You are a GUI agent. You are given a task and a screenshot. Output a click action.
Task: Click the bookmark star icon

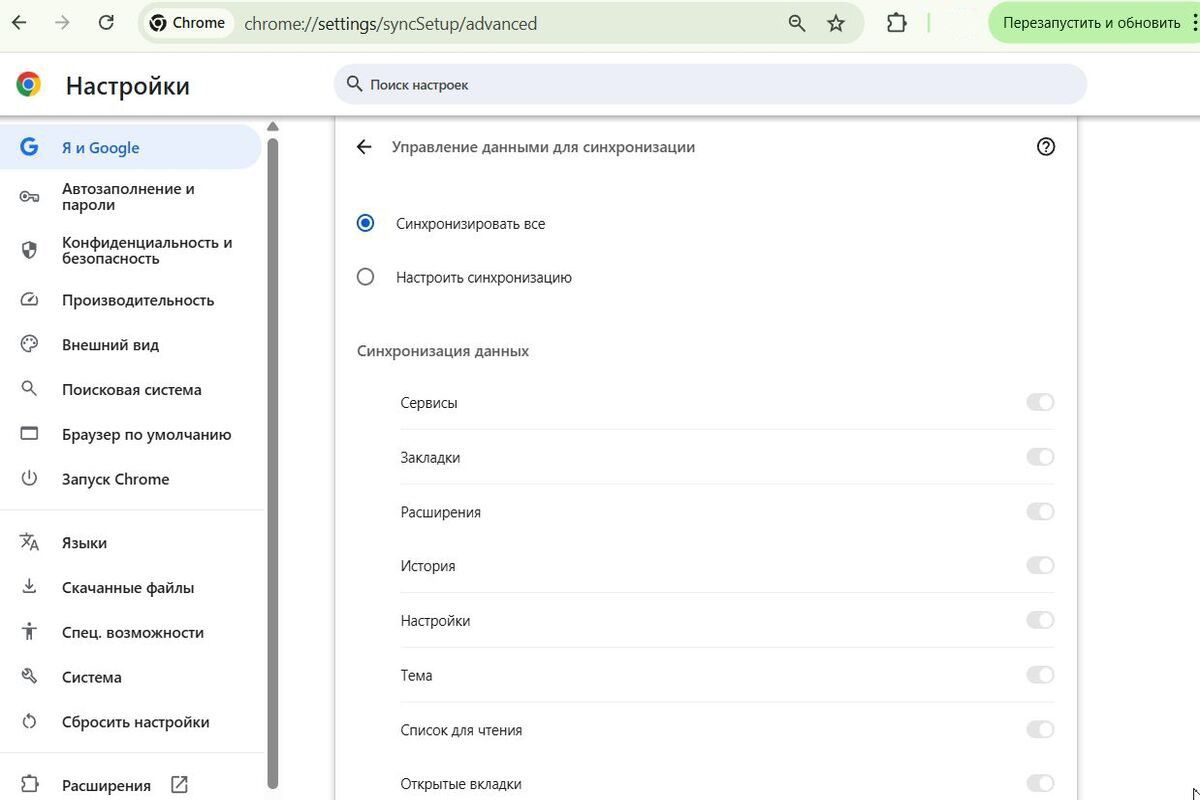coord(836,23)
